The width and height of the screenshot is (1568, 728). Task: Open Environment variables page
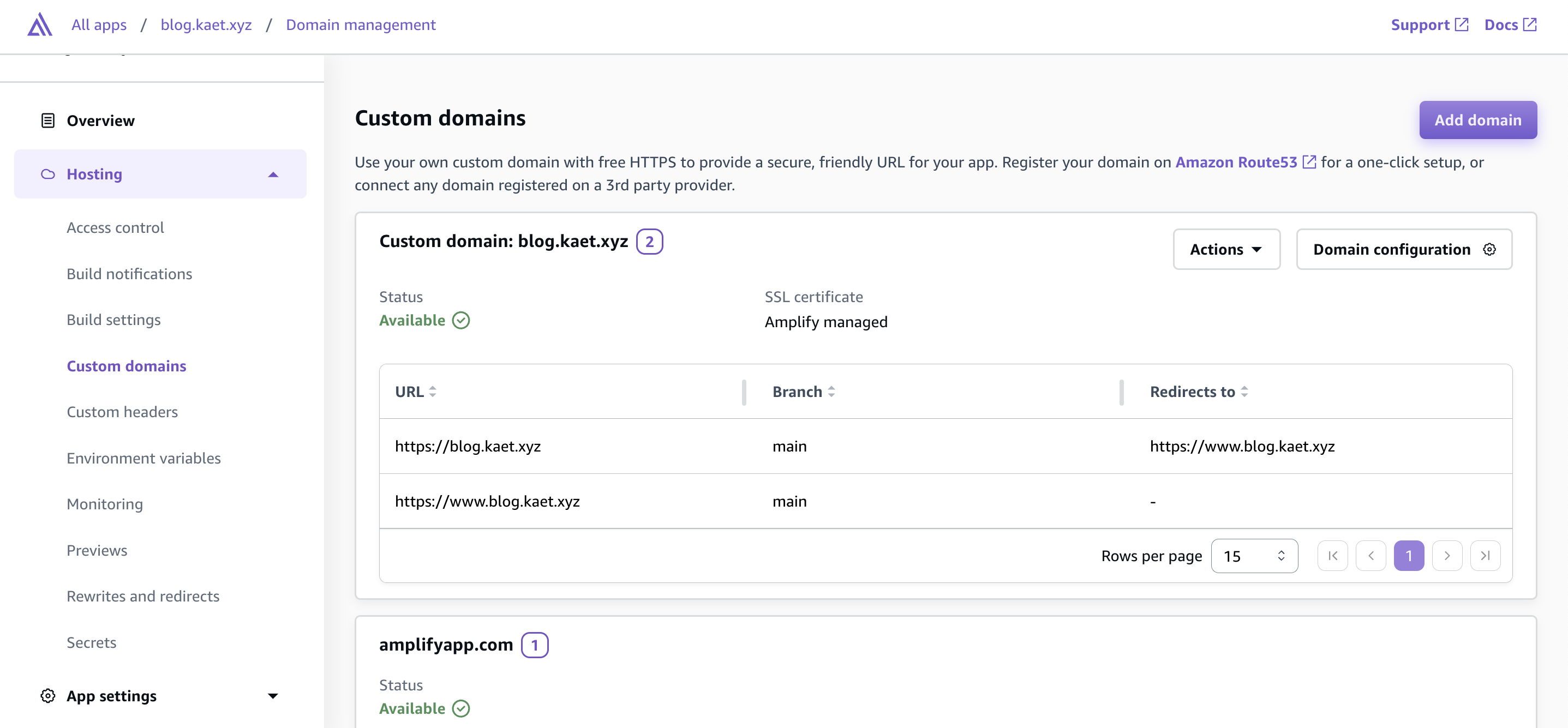tap(143, 458)
